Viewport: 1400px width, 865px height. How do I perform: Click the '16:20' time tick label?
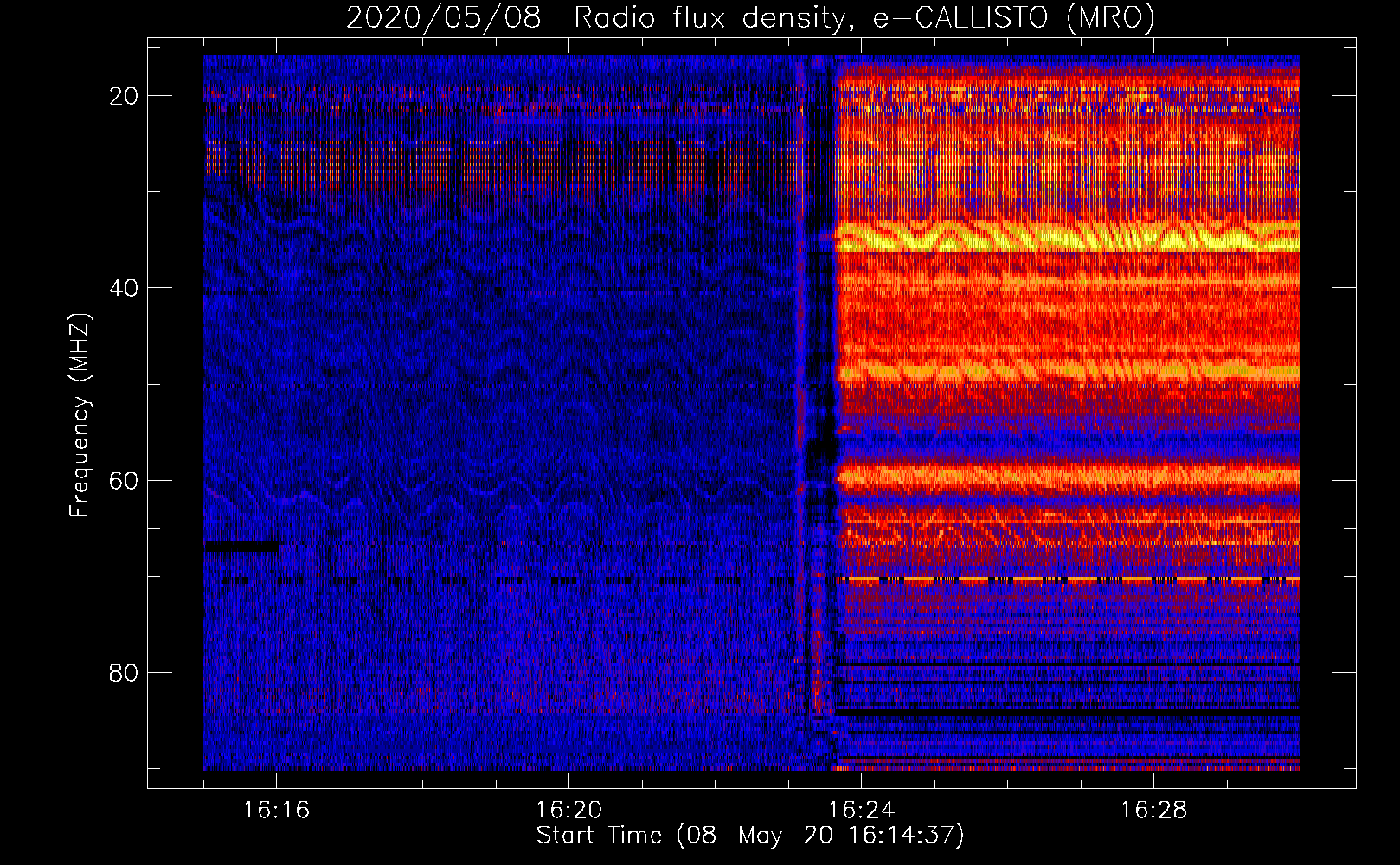[568, 810]
